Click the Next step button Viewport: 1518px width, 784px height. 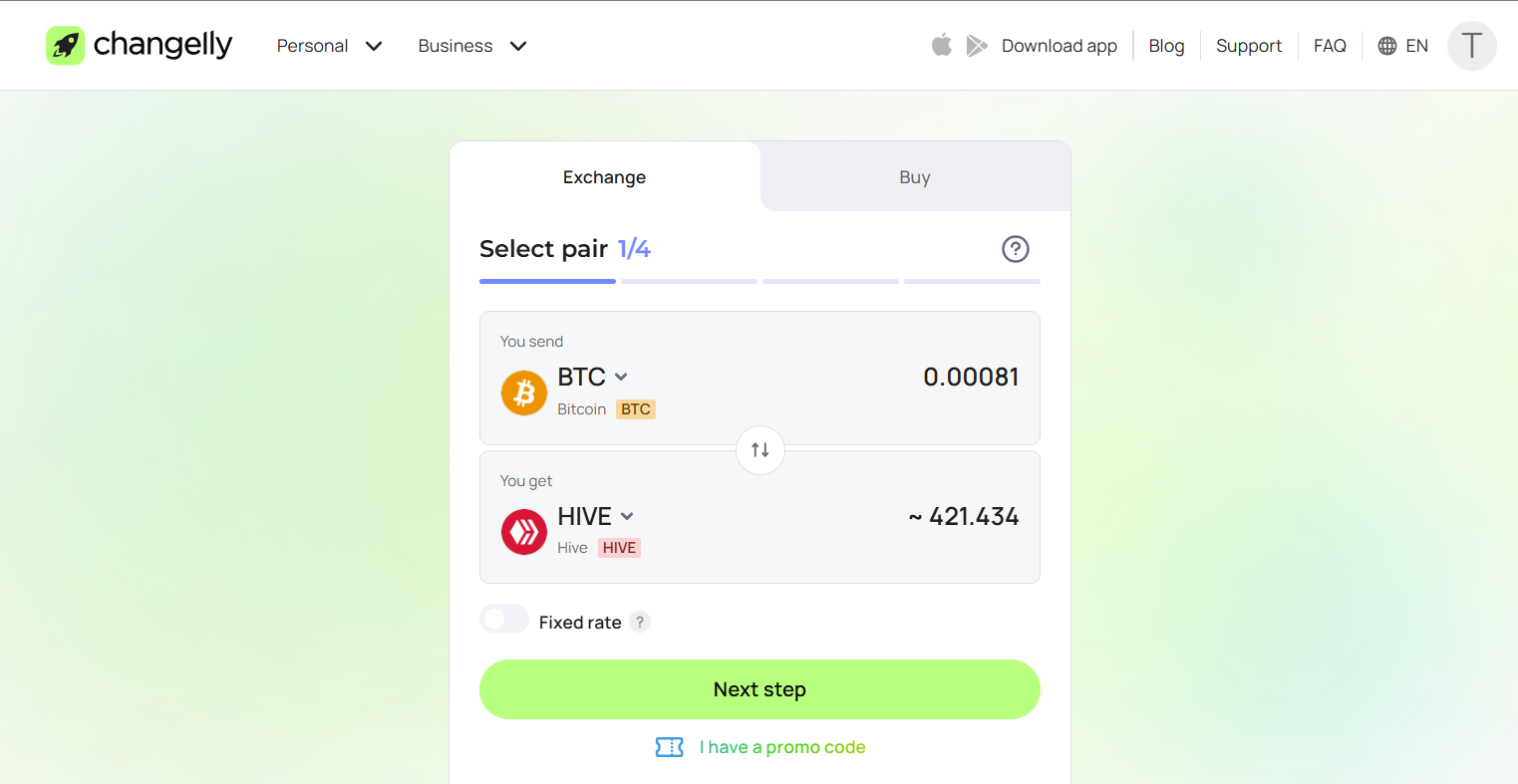(x=759, y=689)
